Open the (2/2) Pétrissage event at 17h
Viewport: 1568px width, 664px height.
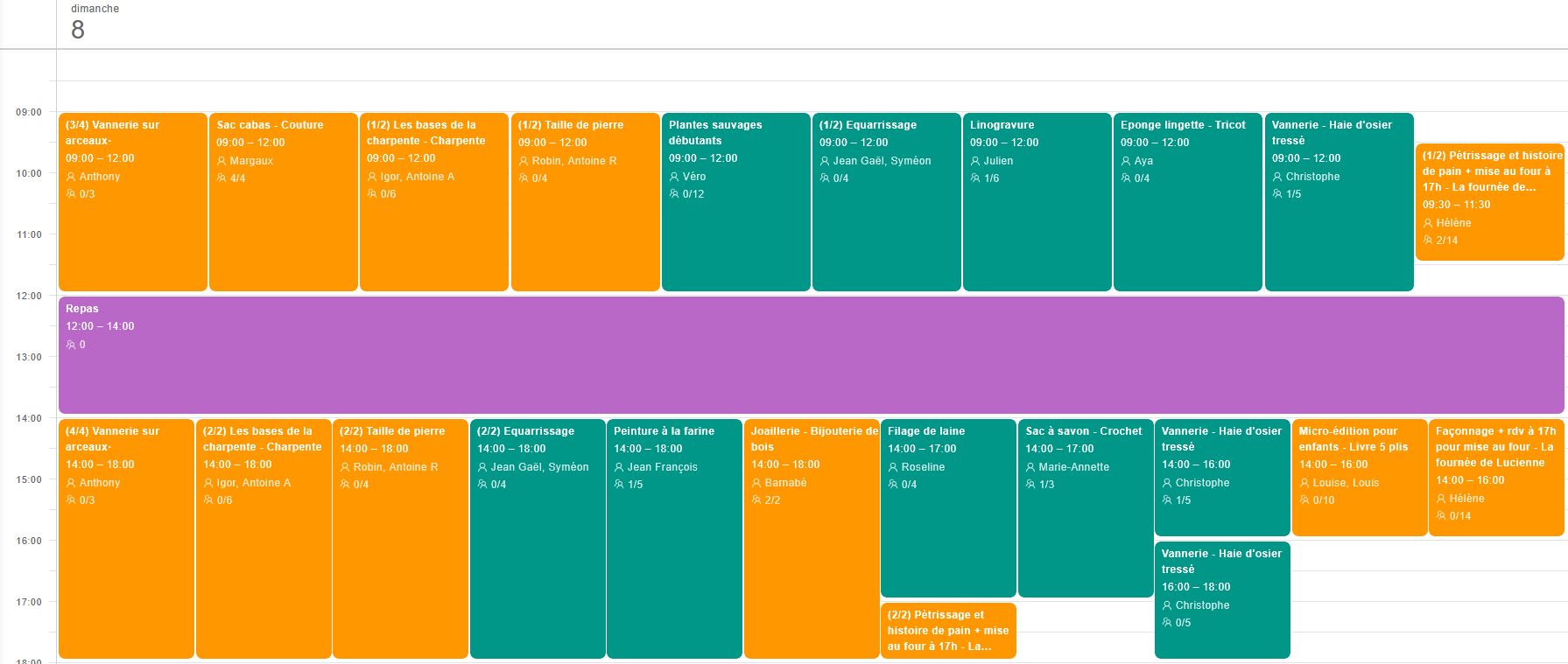(948, 631)
